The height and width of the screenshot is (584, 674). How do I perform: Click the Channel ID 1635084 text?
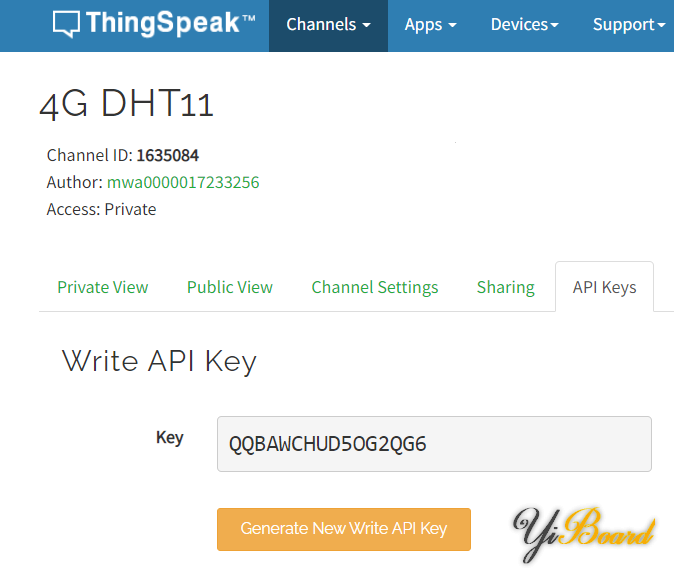pyautogui.click(x=123, y=155)
